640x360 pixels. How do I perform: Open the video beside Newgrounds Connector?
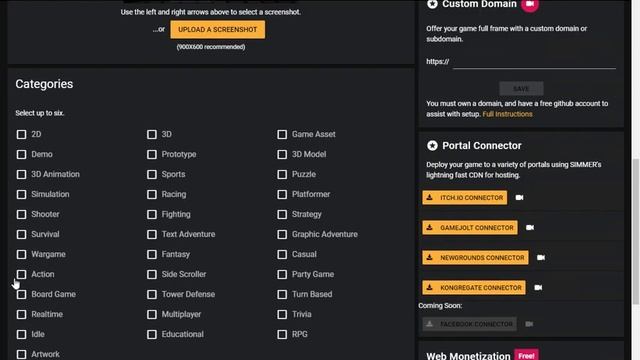541,258
